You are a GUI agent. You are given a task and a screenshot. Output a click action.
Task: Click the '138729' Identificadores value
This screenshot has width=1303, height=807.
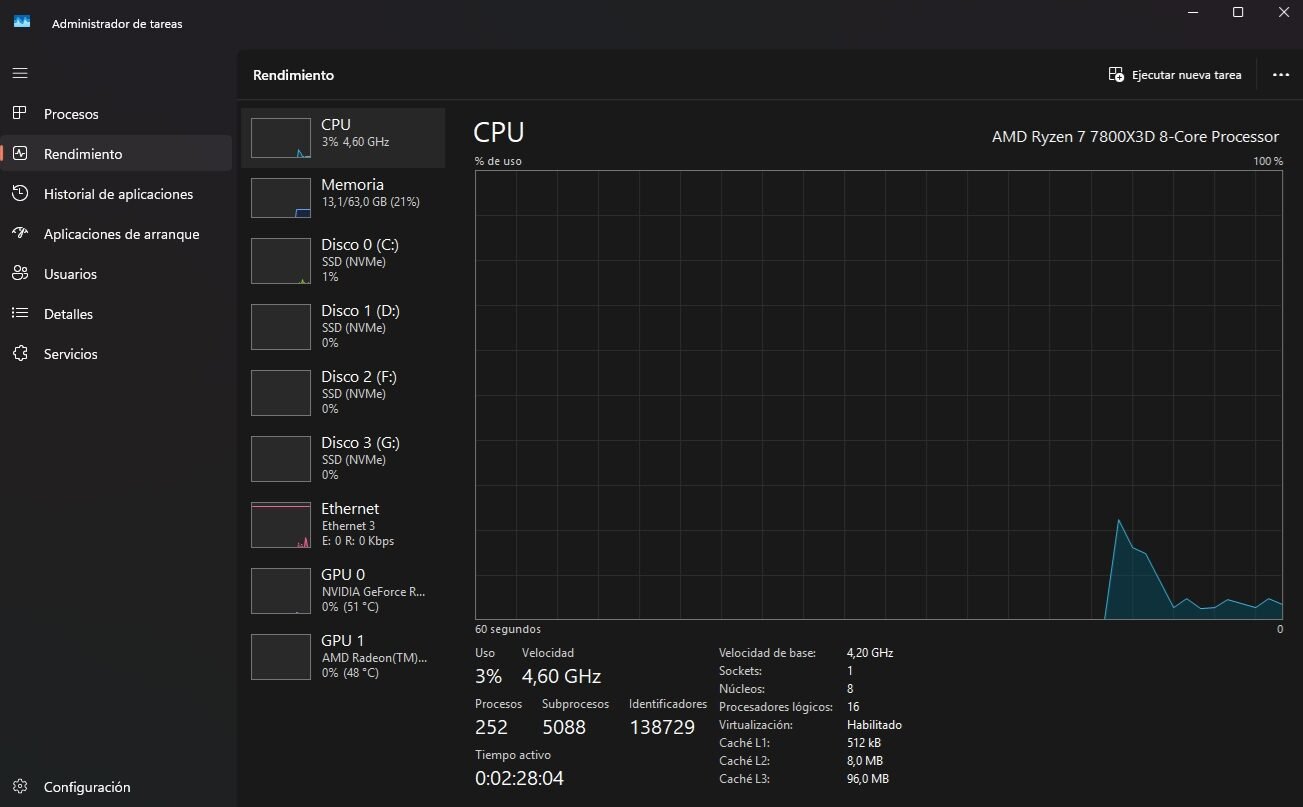(x=662, y=727)
